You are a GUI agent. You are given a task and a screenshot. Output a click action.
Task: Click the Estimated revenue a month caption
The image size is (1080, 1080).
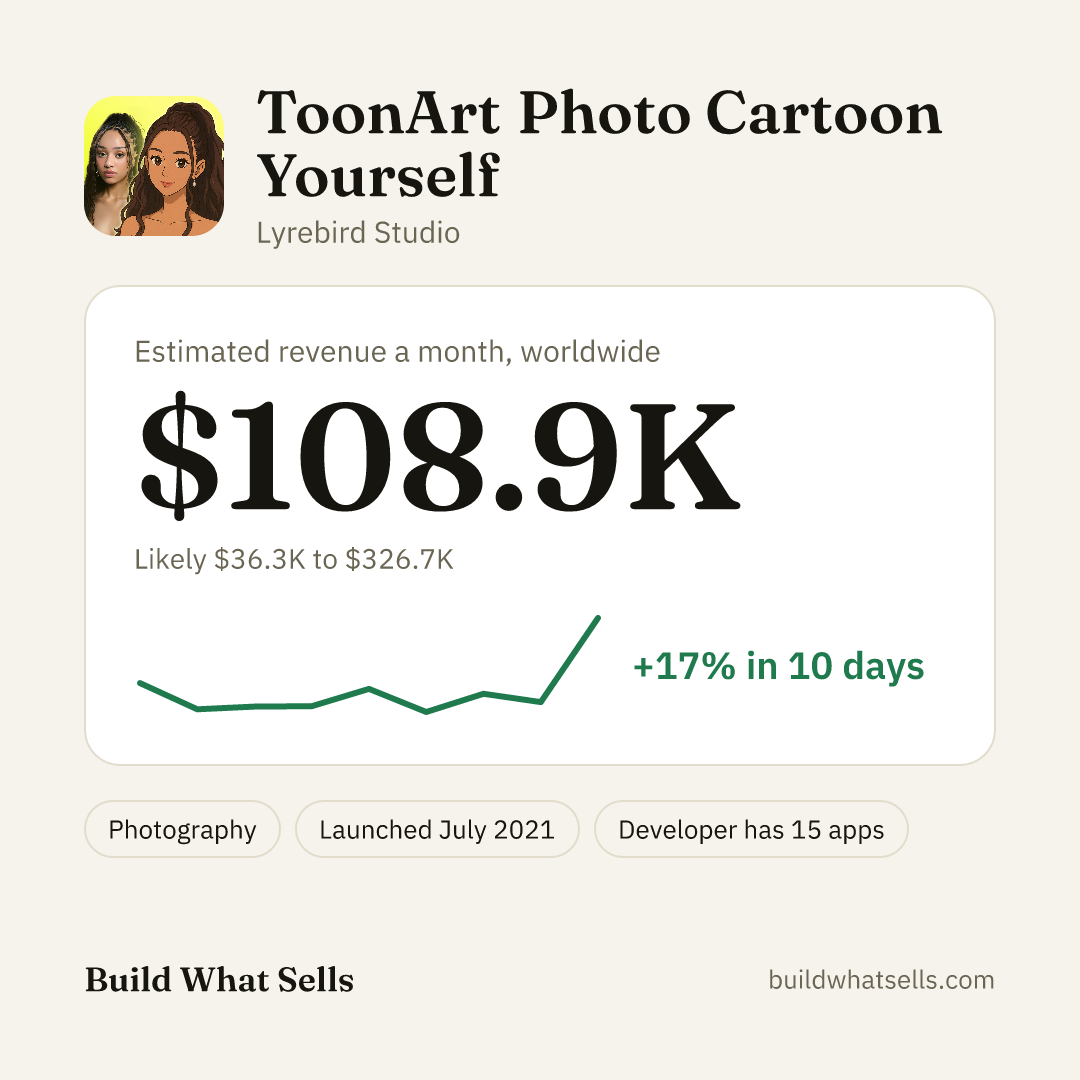tap(397, 352)
